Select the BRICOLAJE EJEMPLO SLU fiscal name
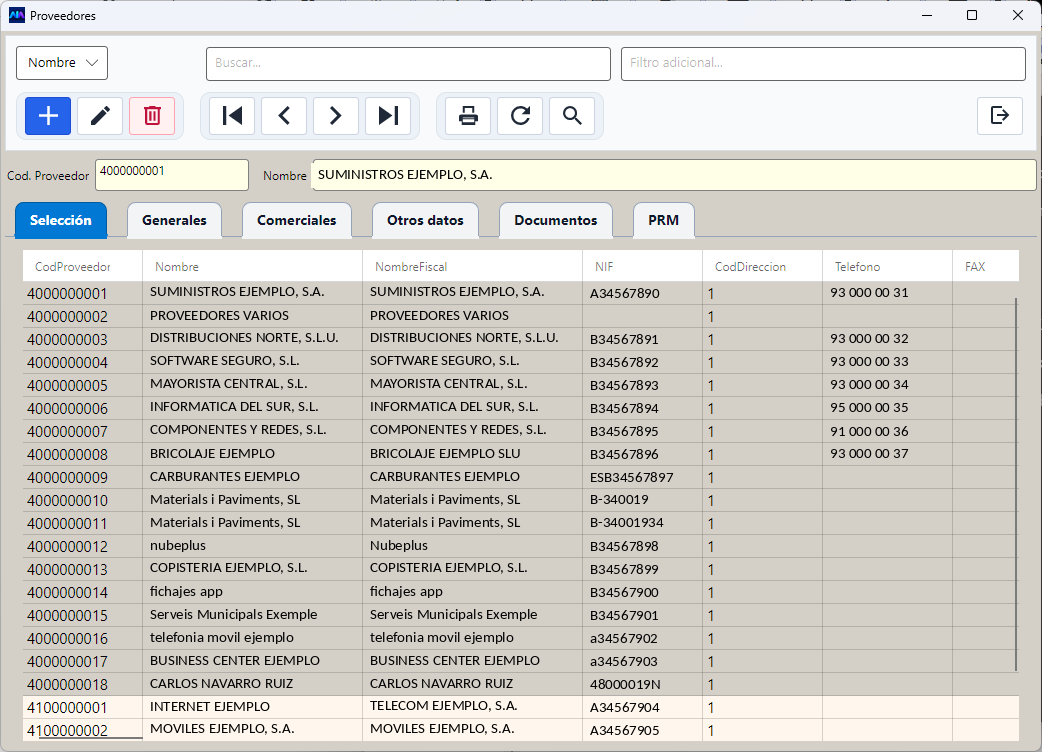 pos(472,454)
